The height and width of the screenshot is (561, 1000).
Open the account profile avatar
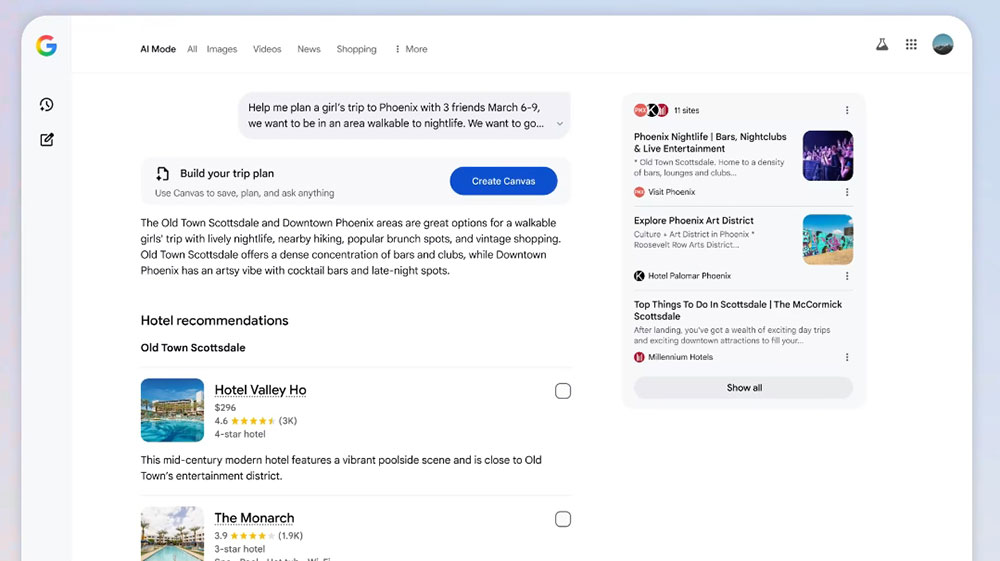(x=942, y=45)
